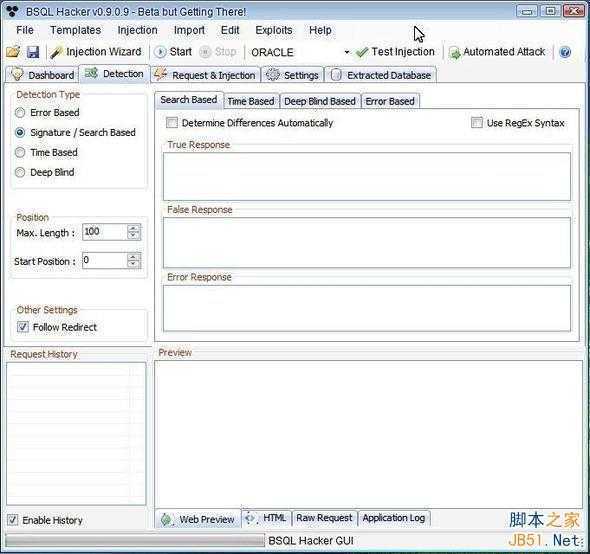Open the Exploits menu
This screenshot has width=590, height=554.
tap(274, 30)
